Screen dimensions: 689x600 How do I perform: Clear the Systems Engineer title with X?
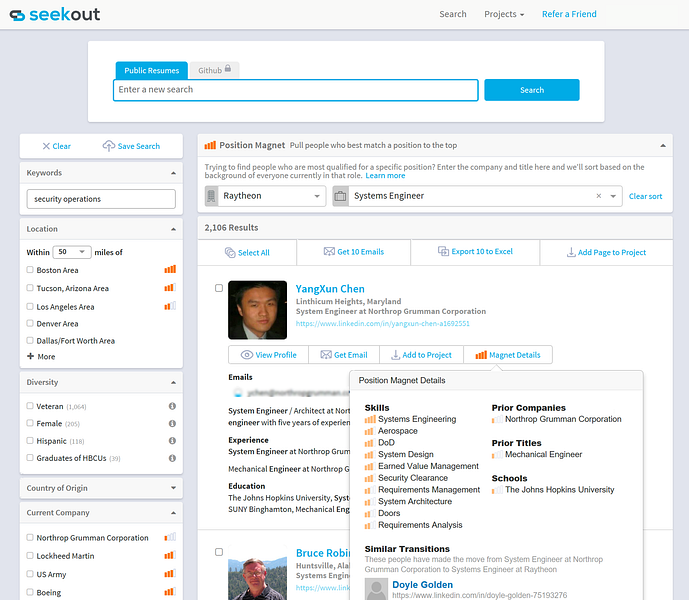pyautogui.click(x=598, y=196)
